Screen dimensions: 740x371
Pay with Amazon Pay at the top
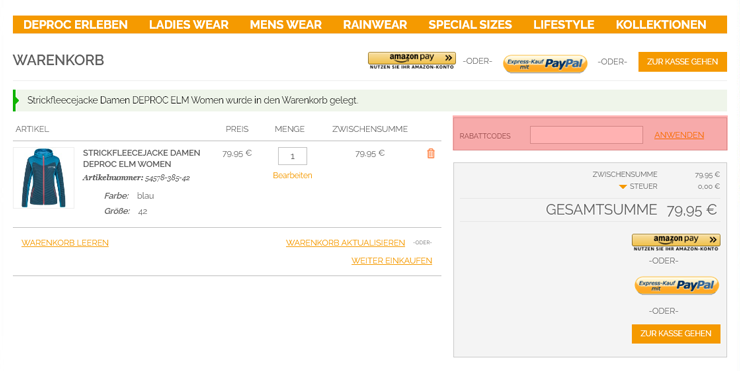[412, 60]
